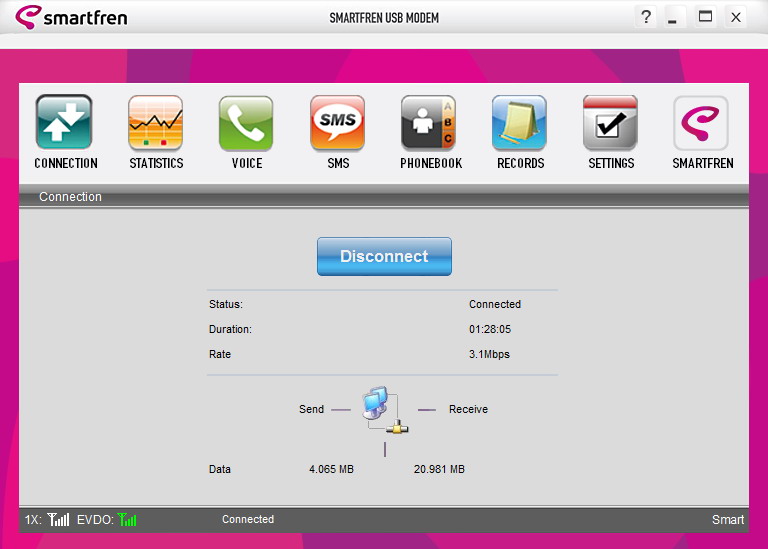Click the Smart operator name in status bar
The height and width of the screenshot is (549, 768).
tap(728, 520)
